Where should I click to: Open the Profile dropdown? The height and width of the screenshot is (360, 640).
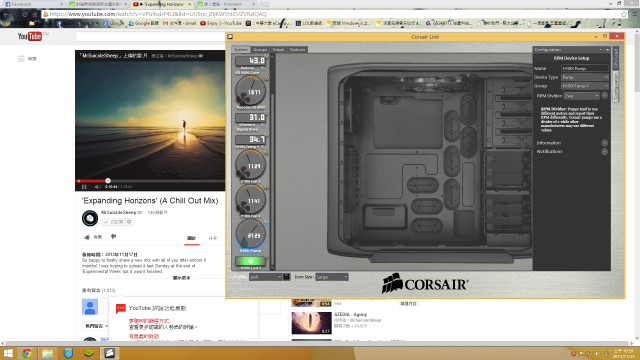pos(266,277)
